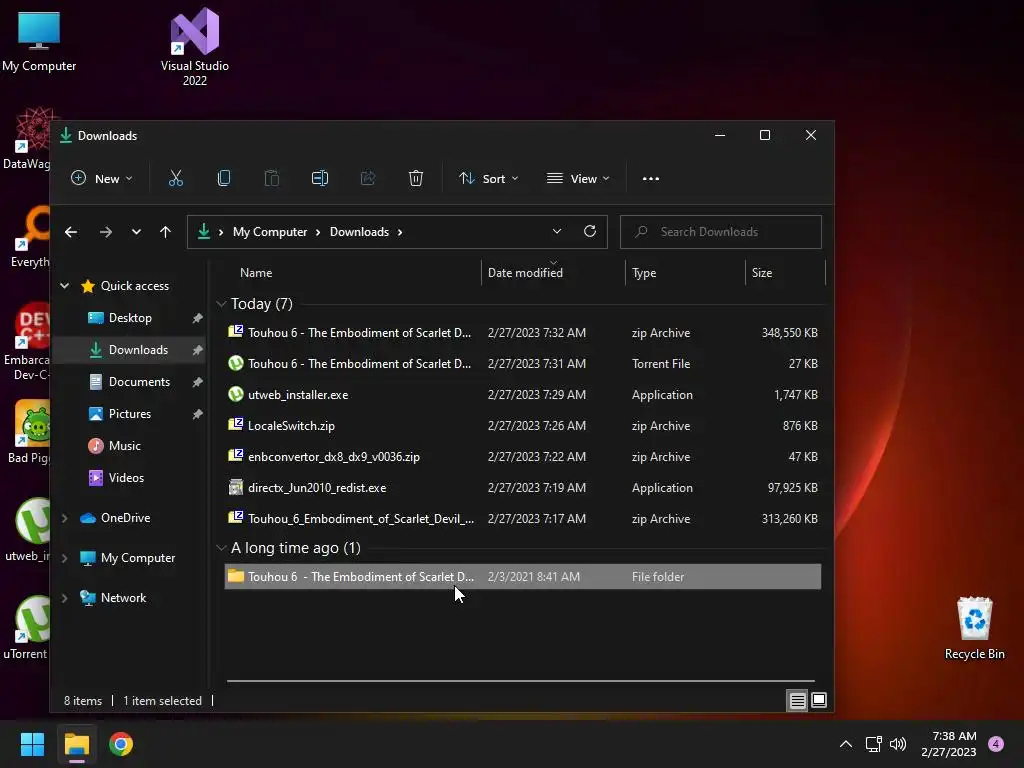Click My Computer in the address breadcrumb
1024x768 pixels.
[x=270, y=232]
